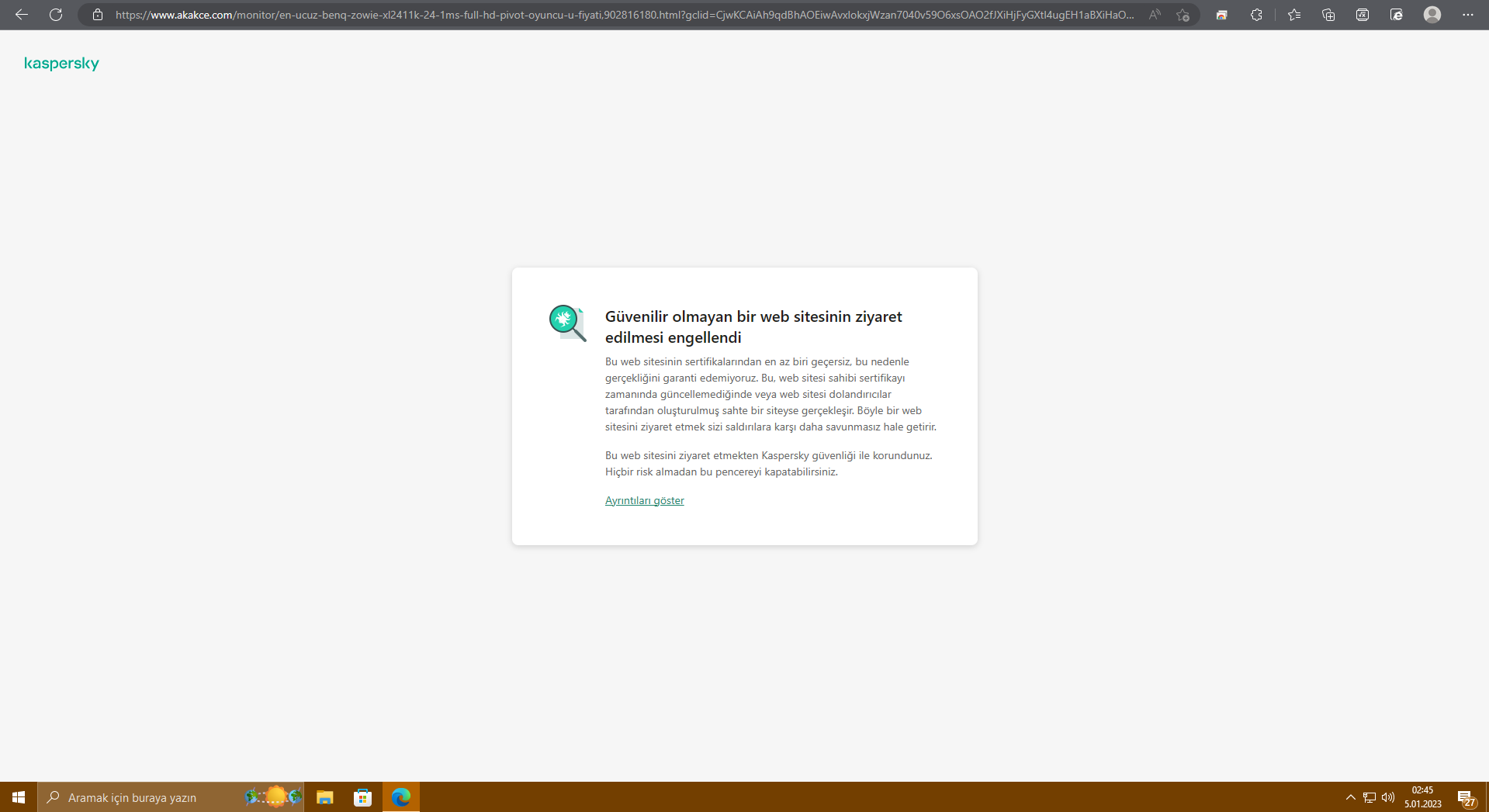Add this page to favorites with the star-plus icon
1489x812 pixels.
[x=1183, y=15]
